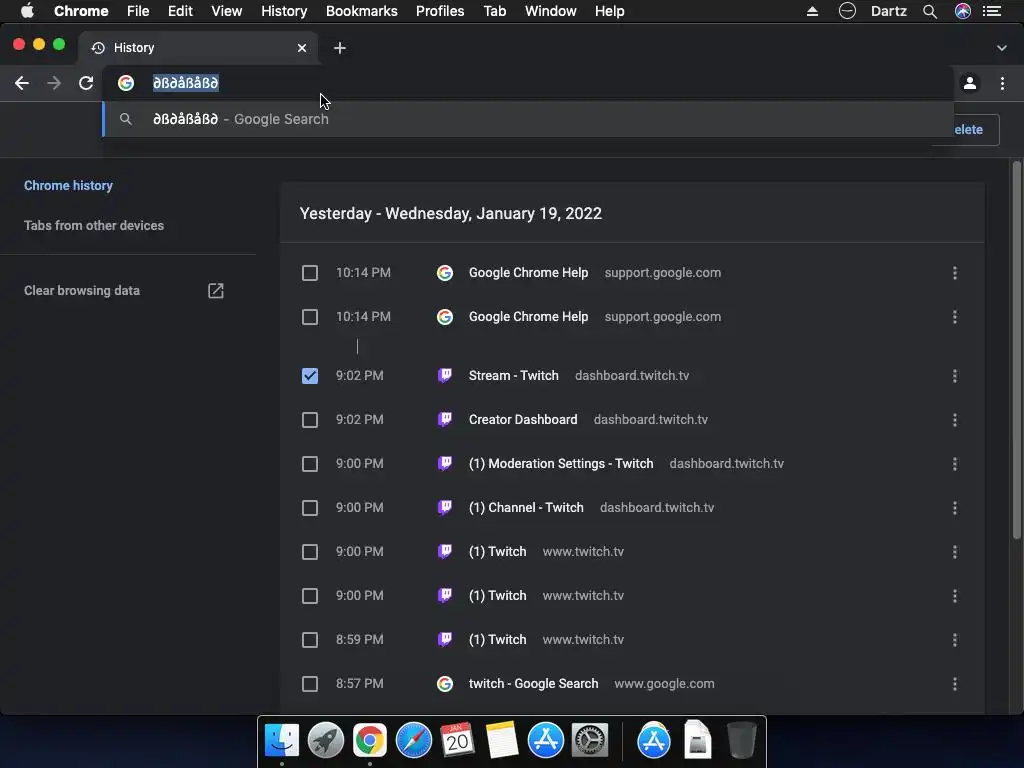Open the Apple menu
Screen dimensions: 1024x768
pyautogui.click(x=27, y=11)
